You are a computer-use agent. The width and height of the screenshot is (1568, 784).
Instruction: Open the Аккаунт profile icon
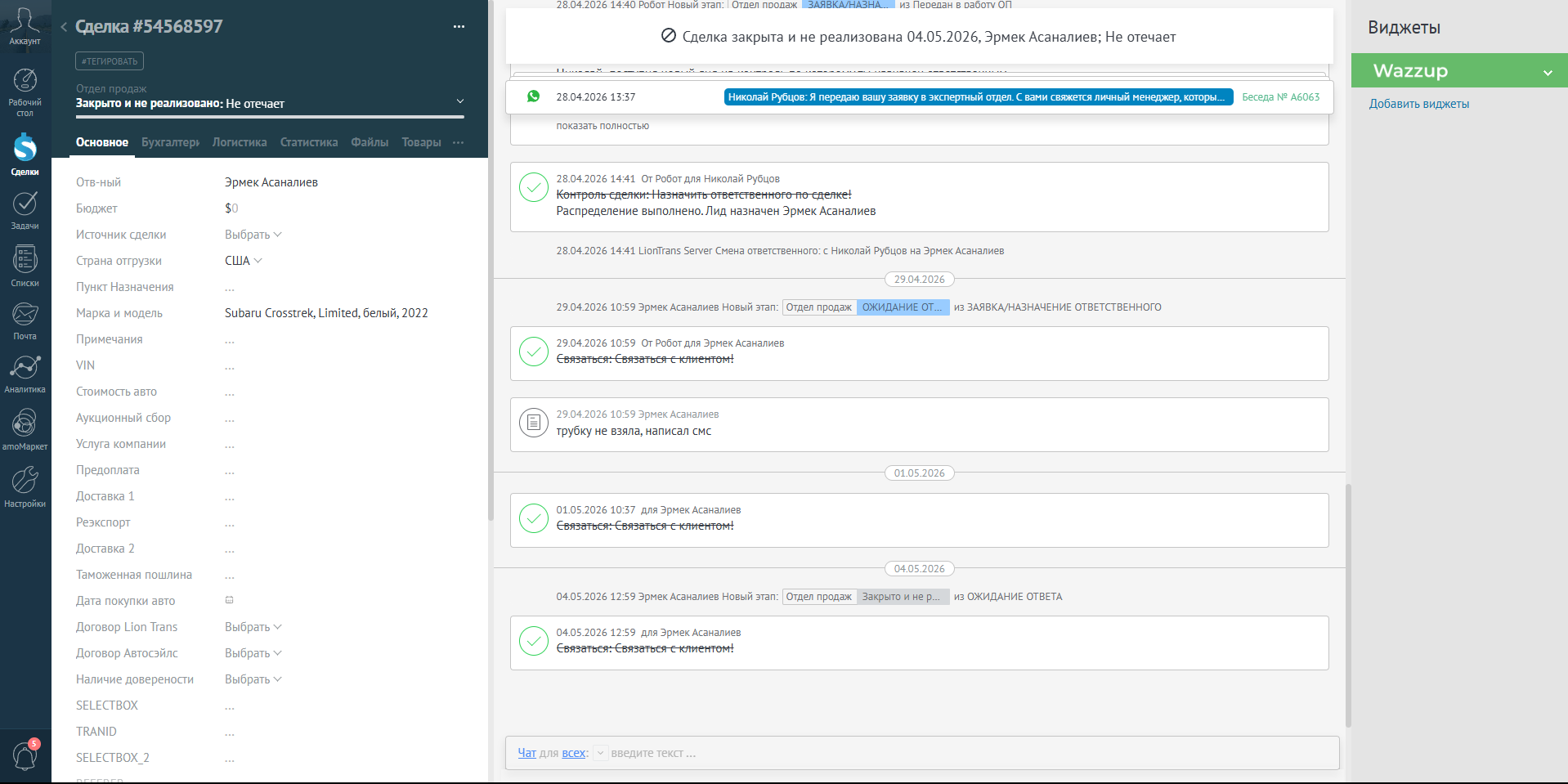25,25
